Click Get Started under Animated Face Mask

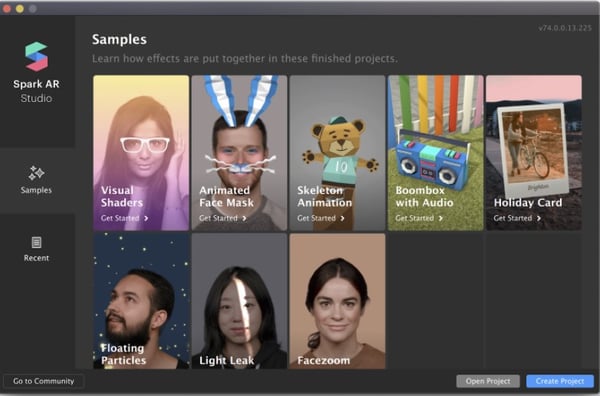pyautogui.click(x=218, y=218)
